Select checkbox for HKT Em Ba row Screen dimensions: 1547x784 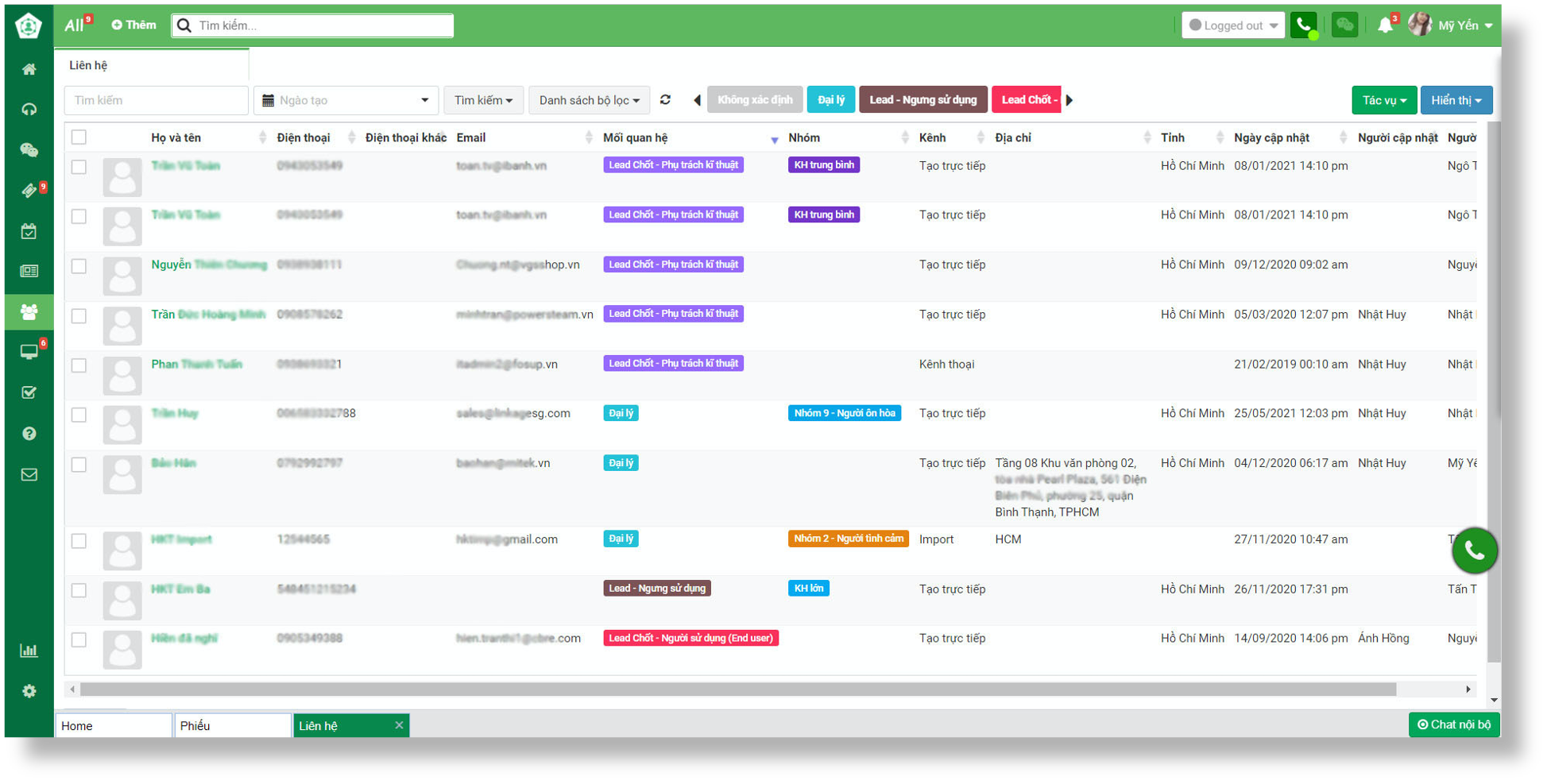pos(79,590)
